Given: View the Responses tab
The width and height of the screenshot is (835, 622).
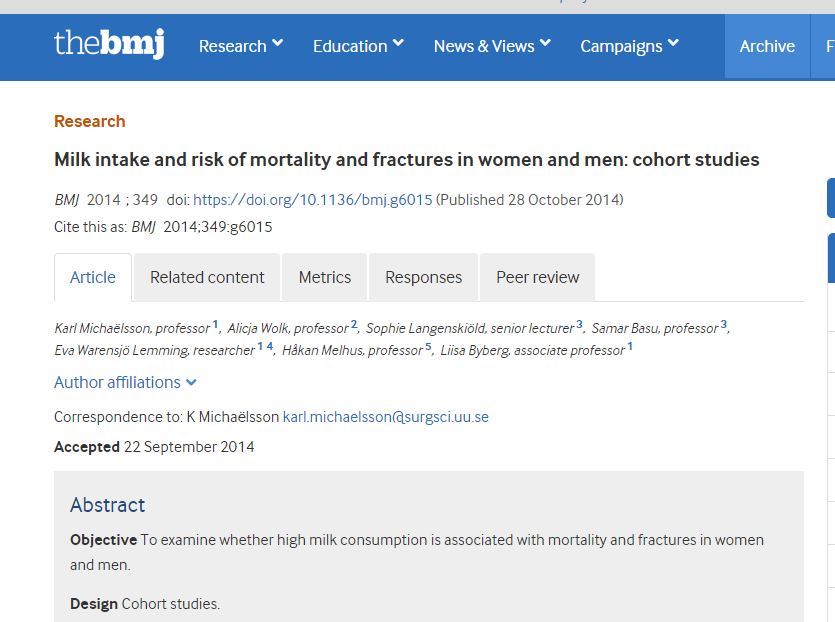Looking at the screenshot, I should coord(424,277).
